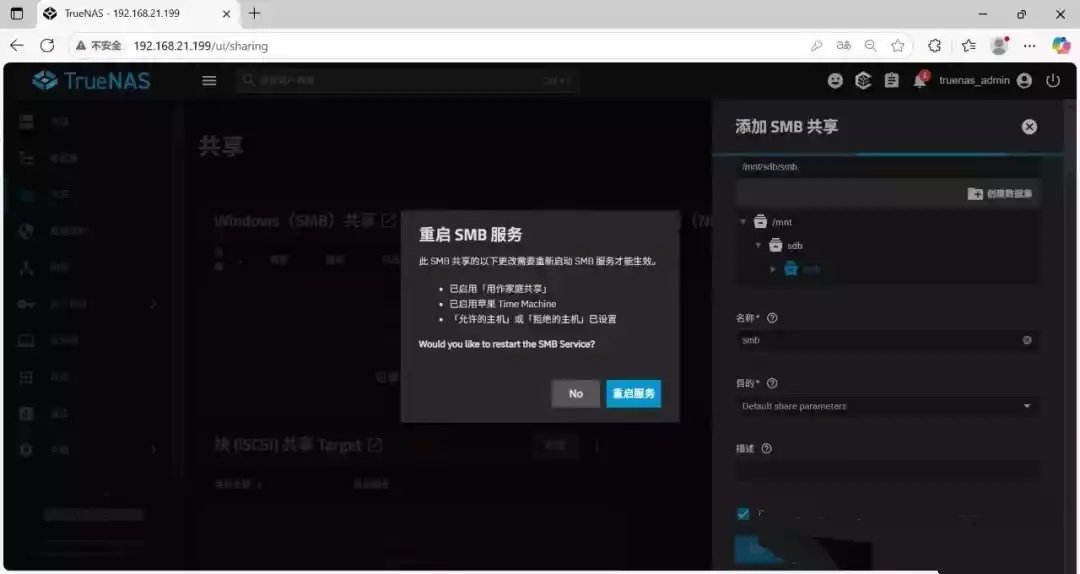The height and width of the screenshot is (574, 1080).
Task: Expand the smb dataset tree node
Action: tap(773, 269)
